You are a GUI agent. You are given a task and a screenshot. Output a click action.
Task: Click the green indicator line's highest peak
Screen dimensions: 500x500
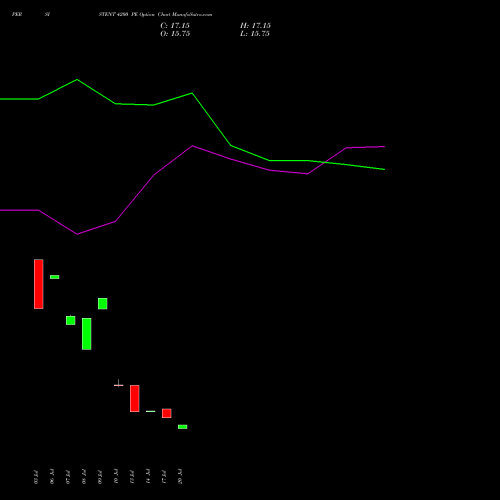[77, 79]
